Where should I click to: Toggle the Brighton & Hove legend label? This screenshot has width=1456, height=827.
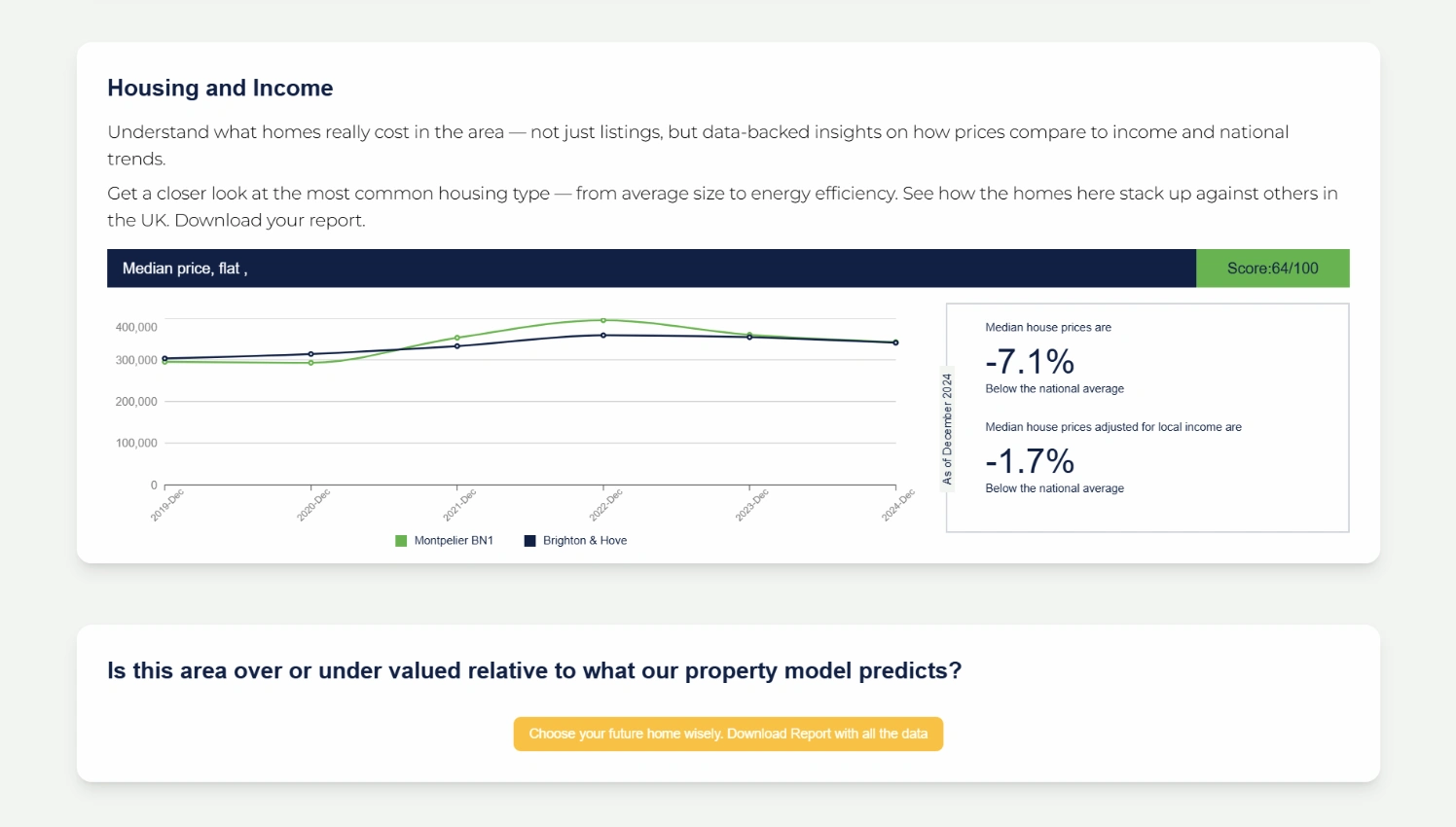[x=585, y=541]
